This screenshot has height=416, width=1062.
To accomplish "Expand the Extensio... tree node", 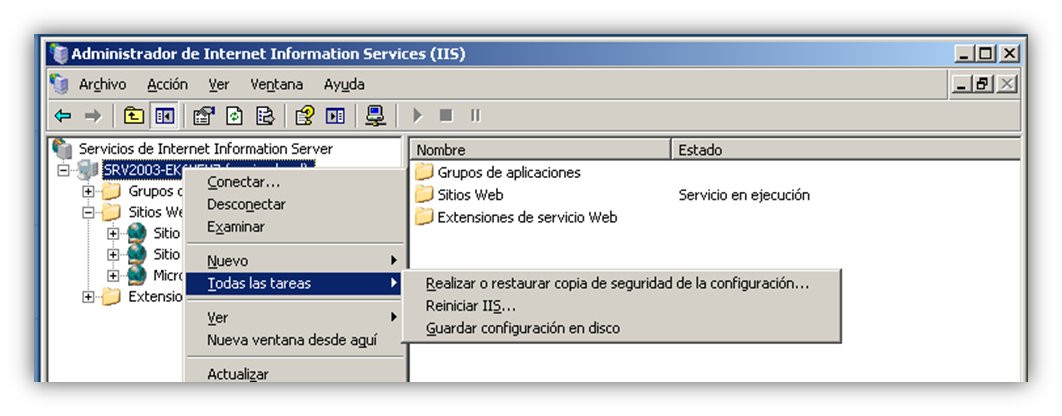I will pyautogui.click(x=88, y=297).
